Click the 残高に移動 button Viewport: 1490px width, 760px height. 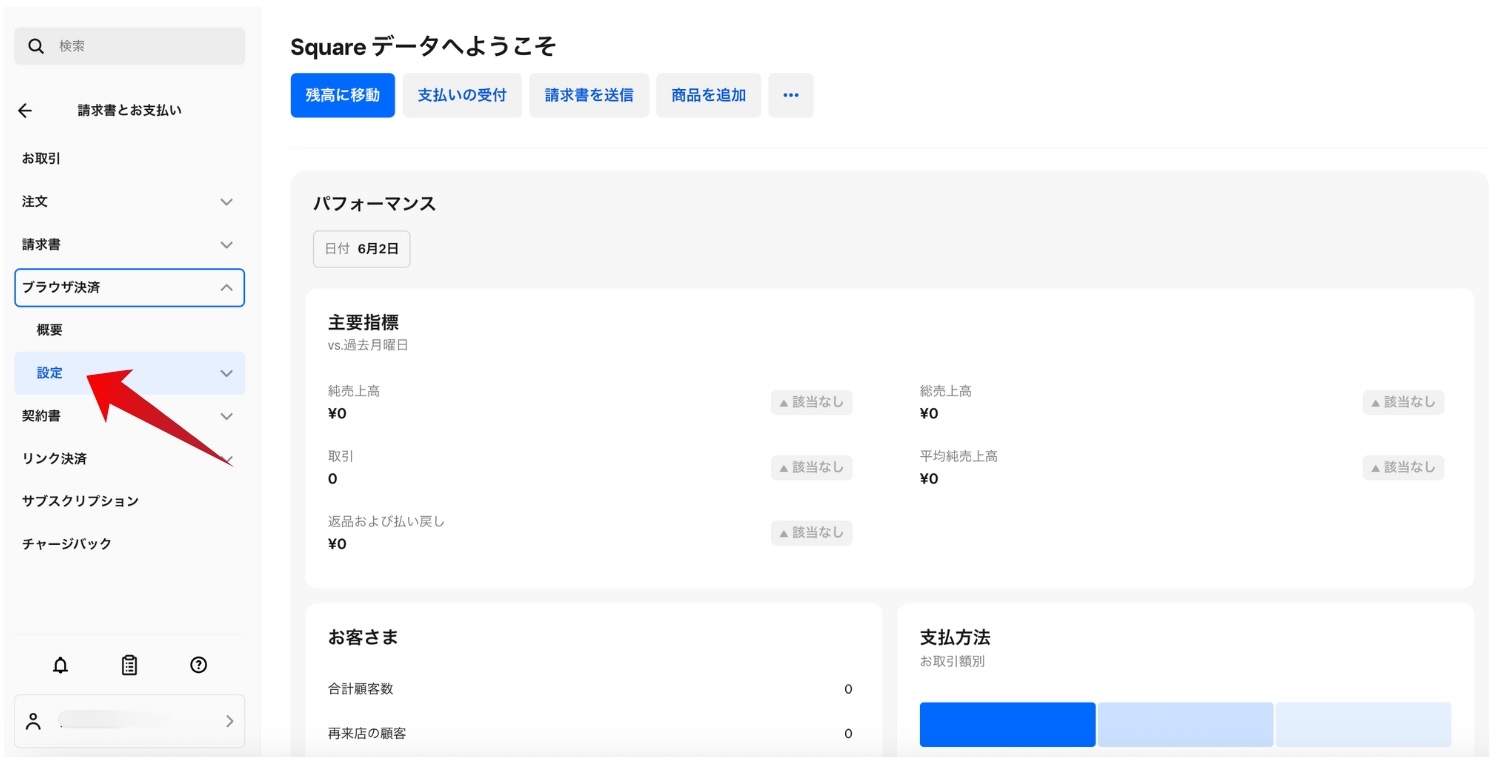[x=343, y=95]
